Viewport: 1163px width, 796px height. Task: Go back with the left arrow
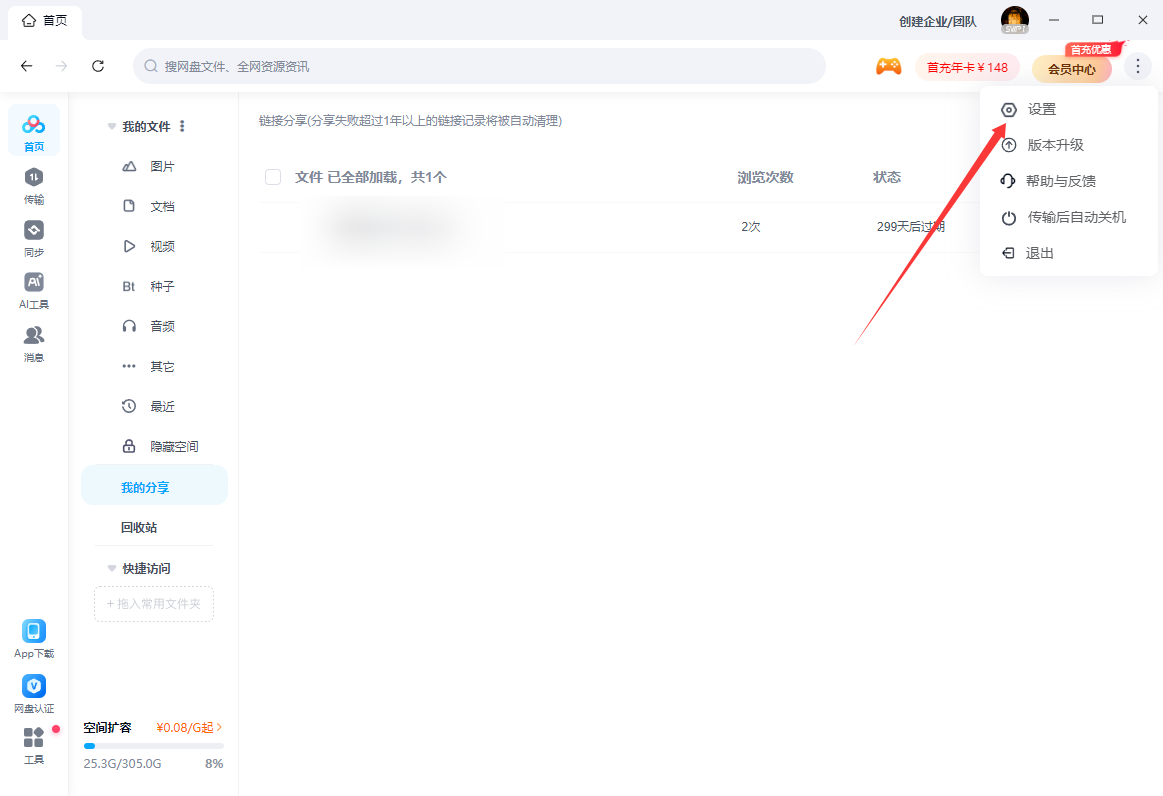pos(27,66)
